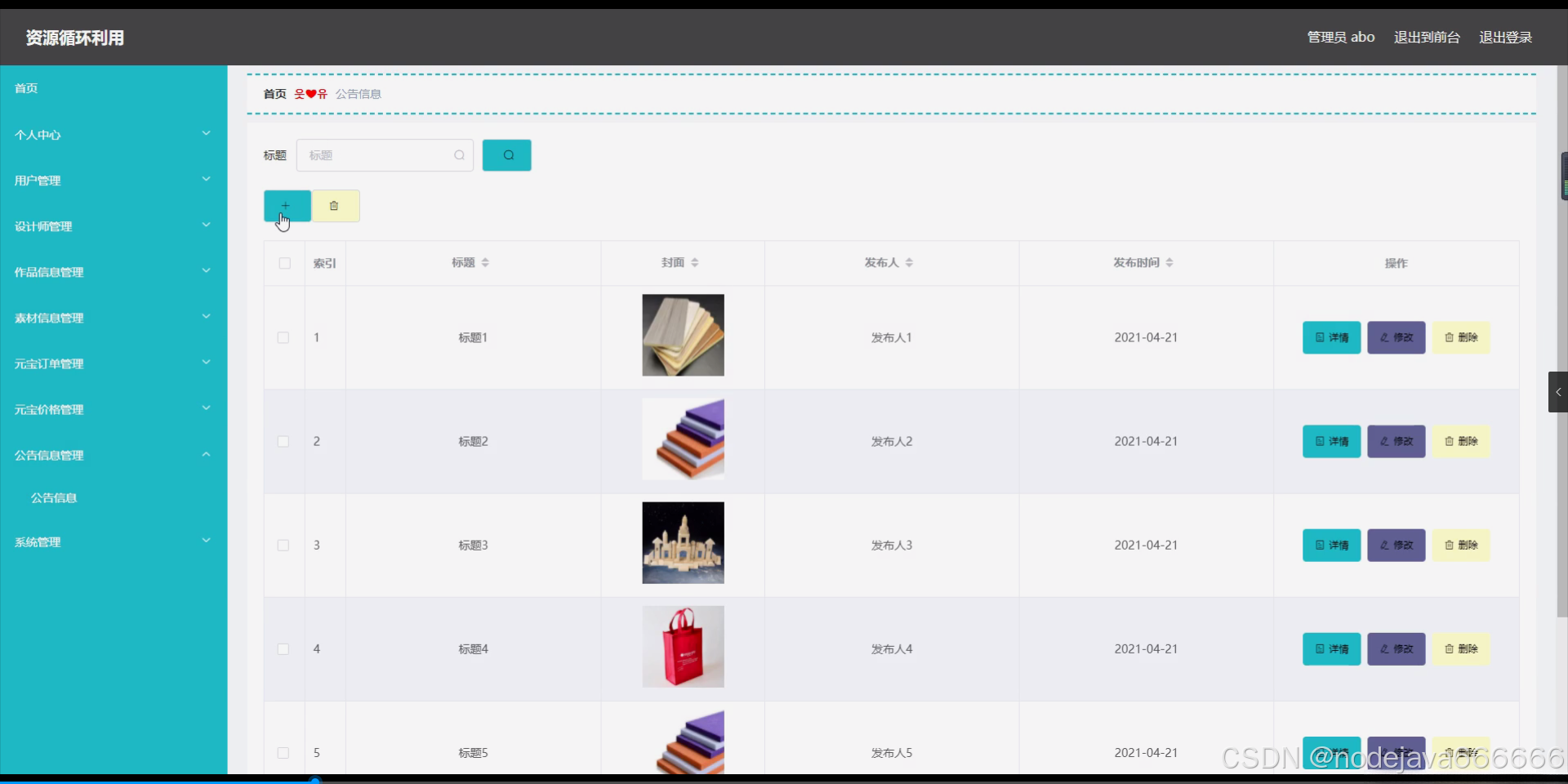Click 退出到前台 in the header
Screen dimensions: 1568x784
[x=1427, y=38]
